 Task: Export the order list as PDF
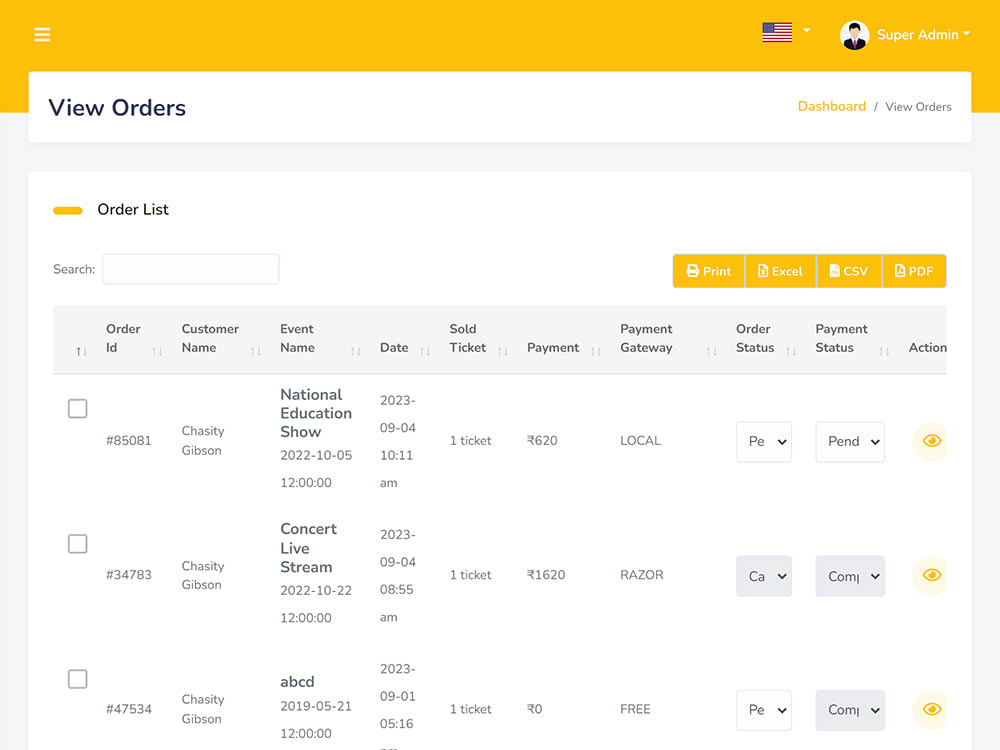(x=914, y=271)
